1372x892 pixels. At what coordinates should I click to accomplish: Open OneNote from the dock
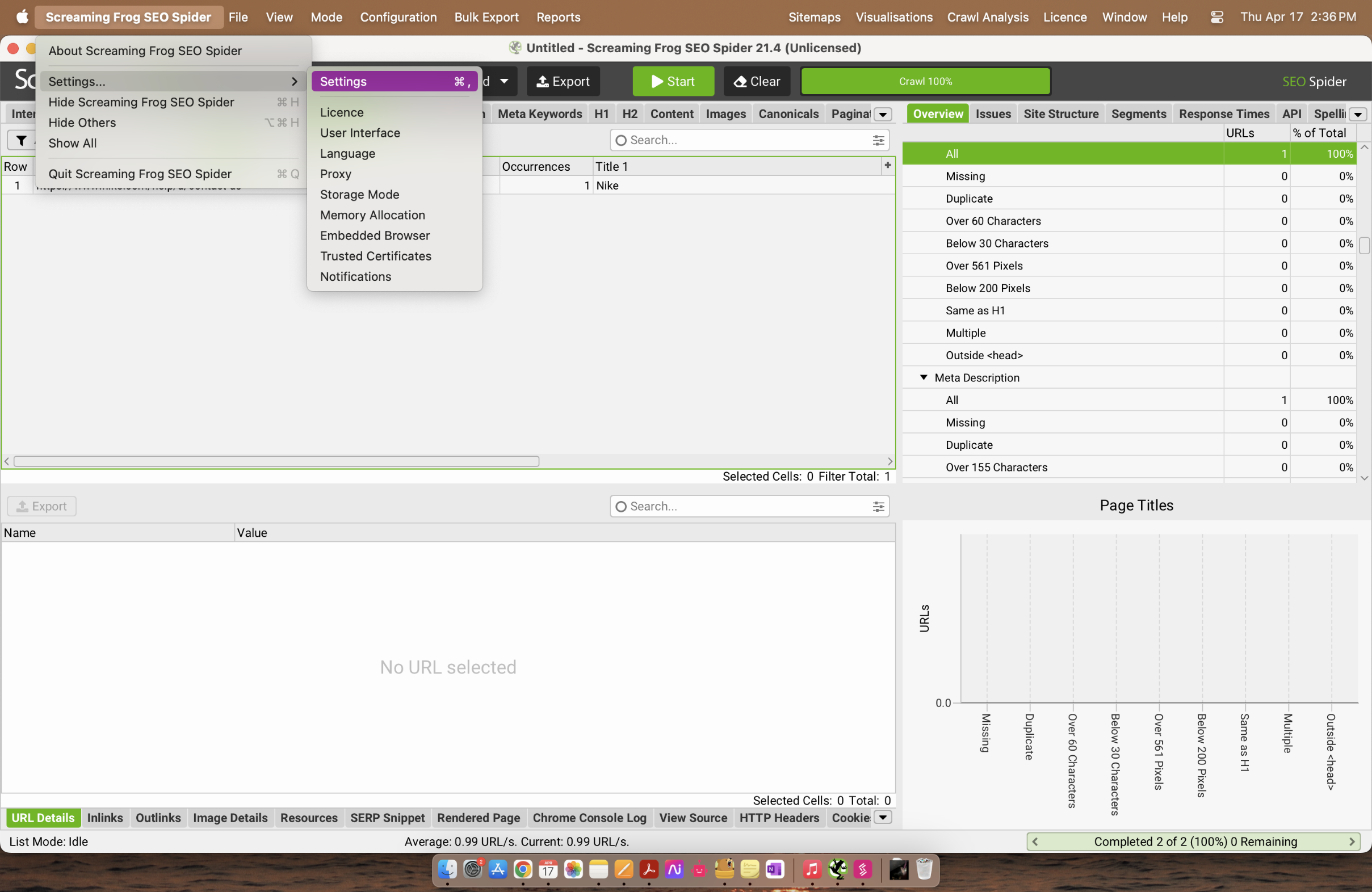point(775,869)
